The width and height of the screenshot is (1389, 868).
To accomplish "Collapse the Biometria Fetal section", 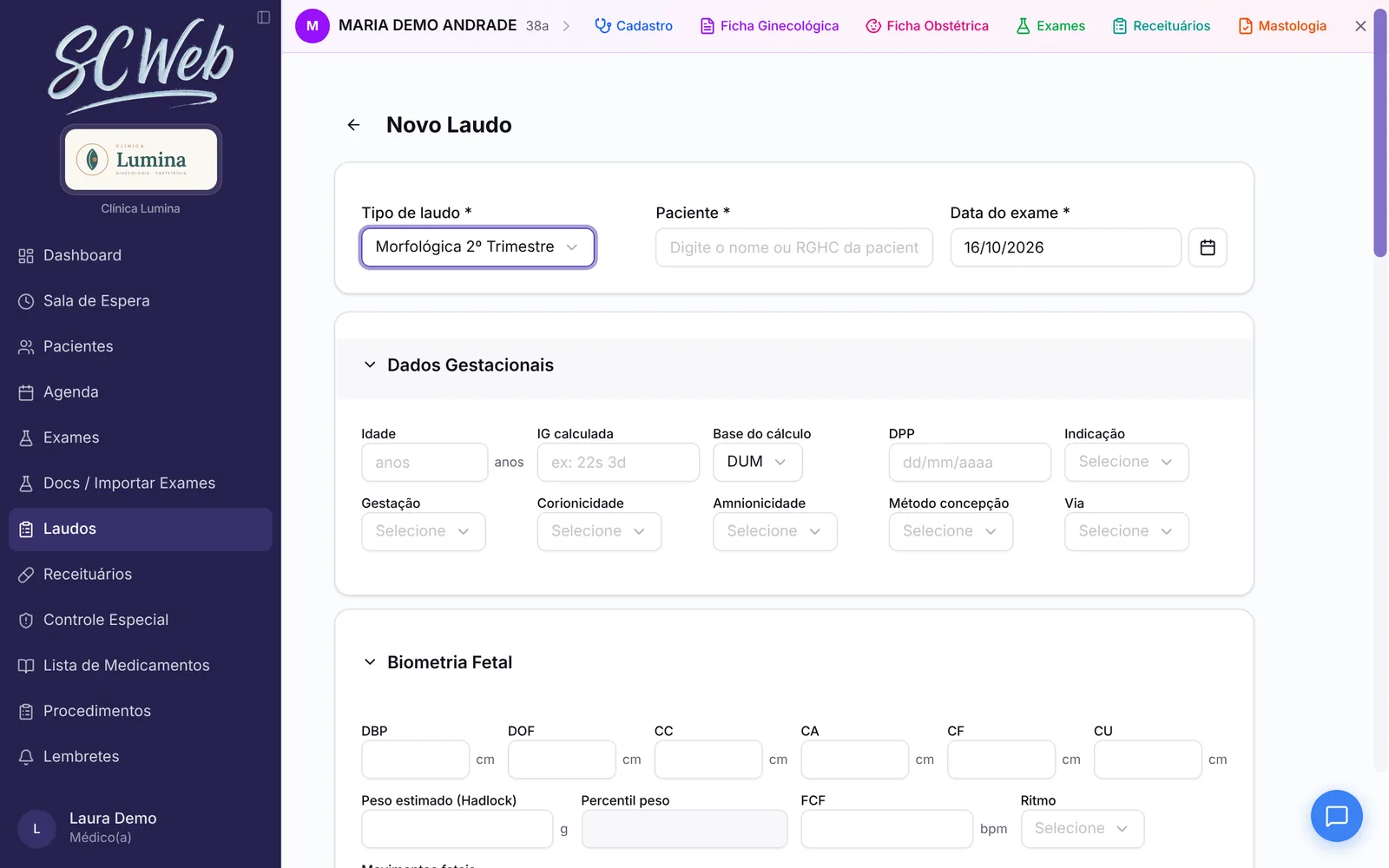I will 370,662.
